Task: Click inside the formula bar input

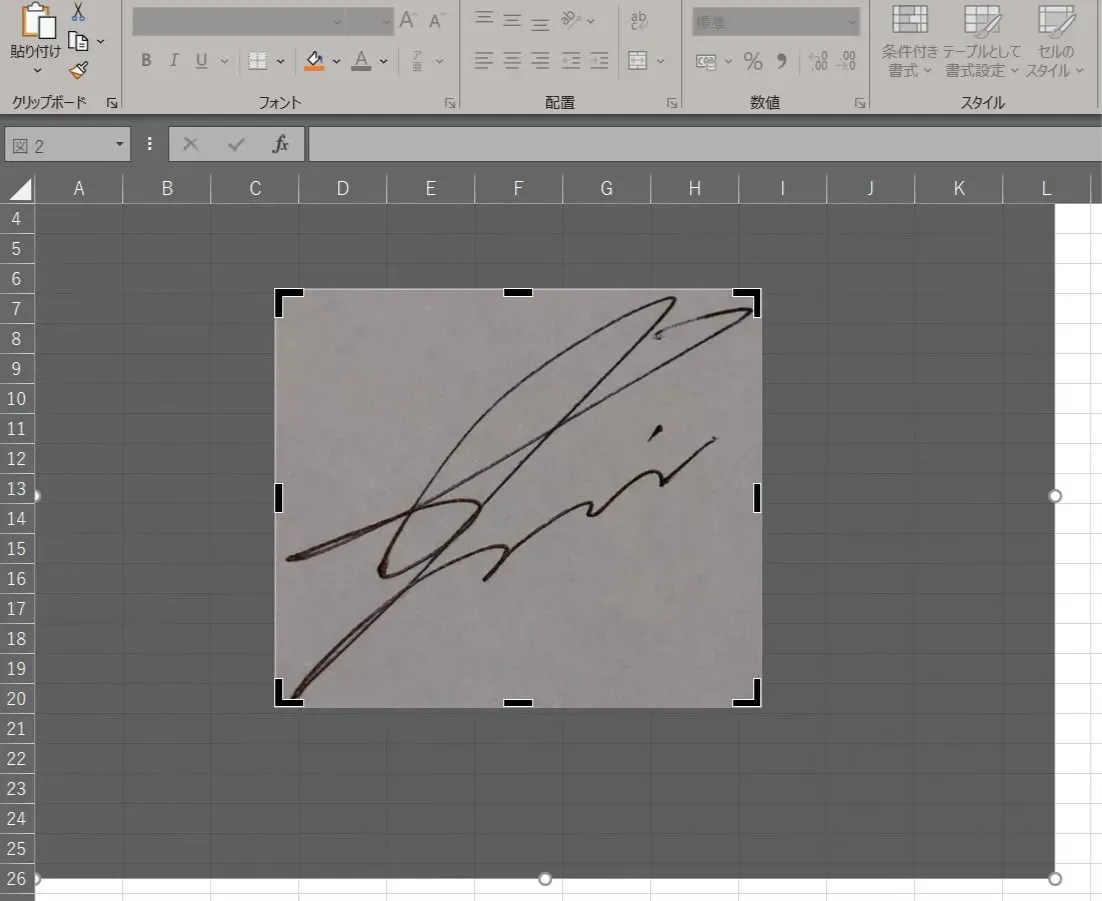Action: point(705,144)
